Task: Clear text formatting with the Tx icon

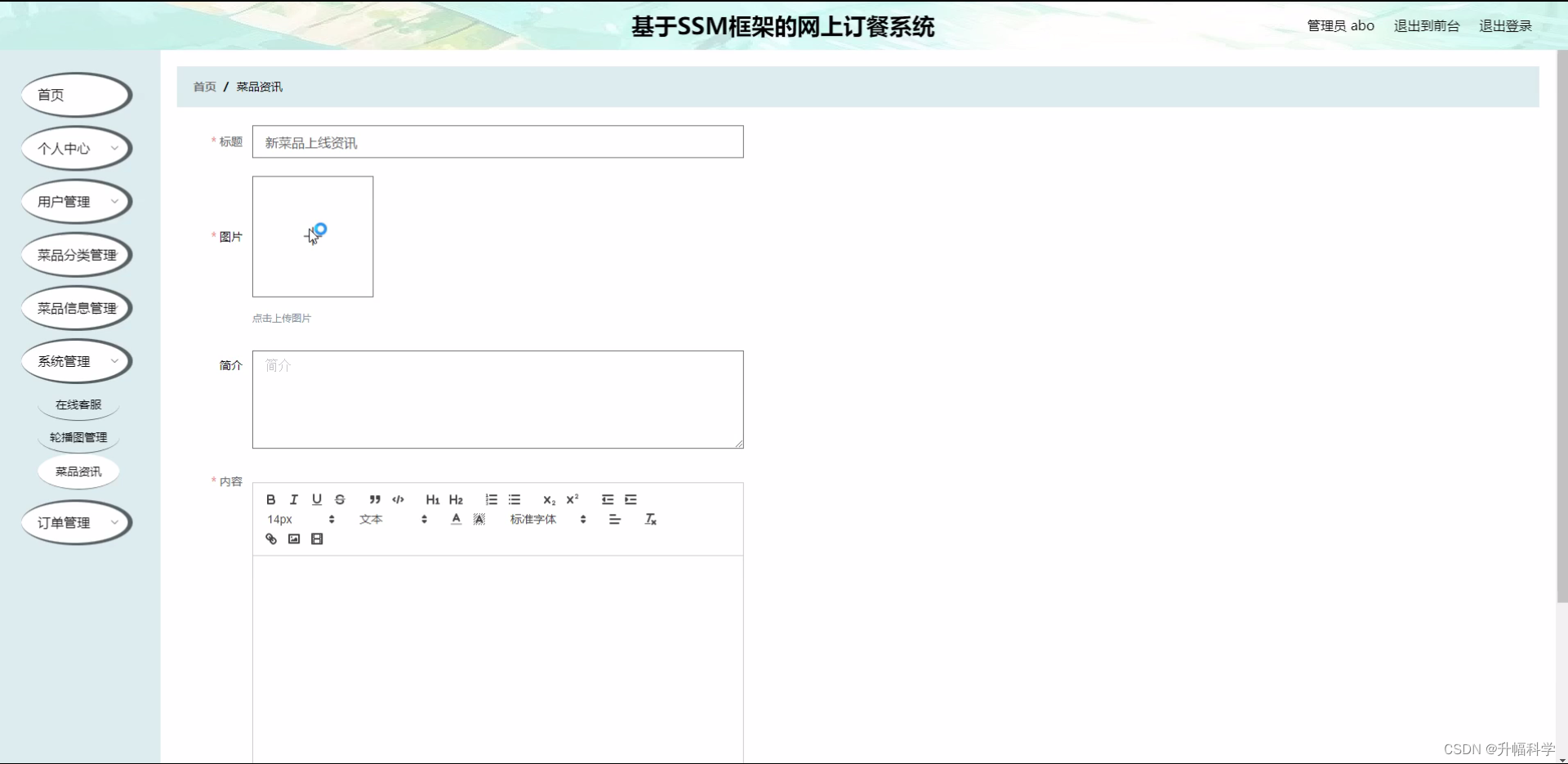Action: [x=651, y=519]
